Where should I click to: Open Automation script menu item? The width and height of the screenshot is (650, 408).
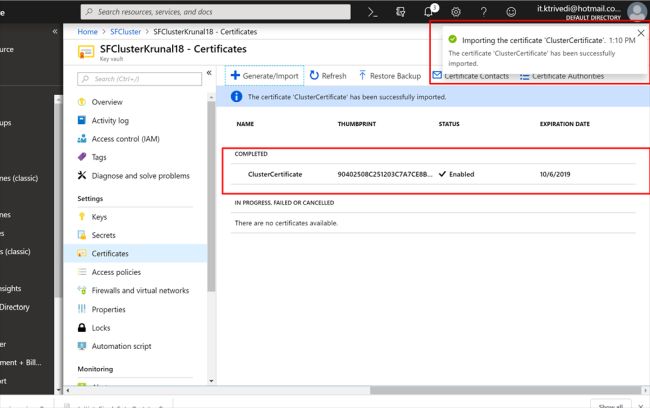[x=121, y=346]
